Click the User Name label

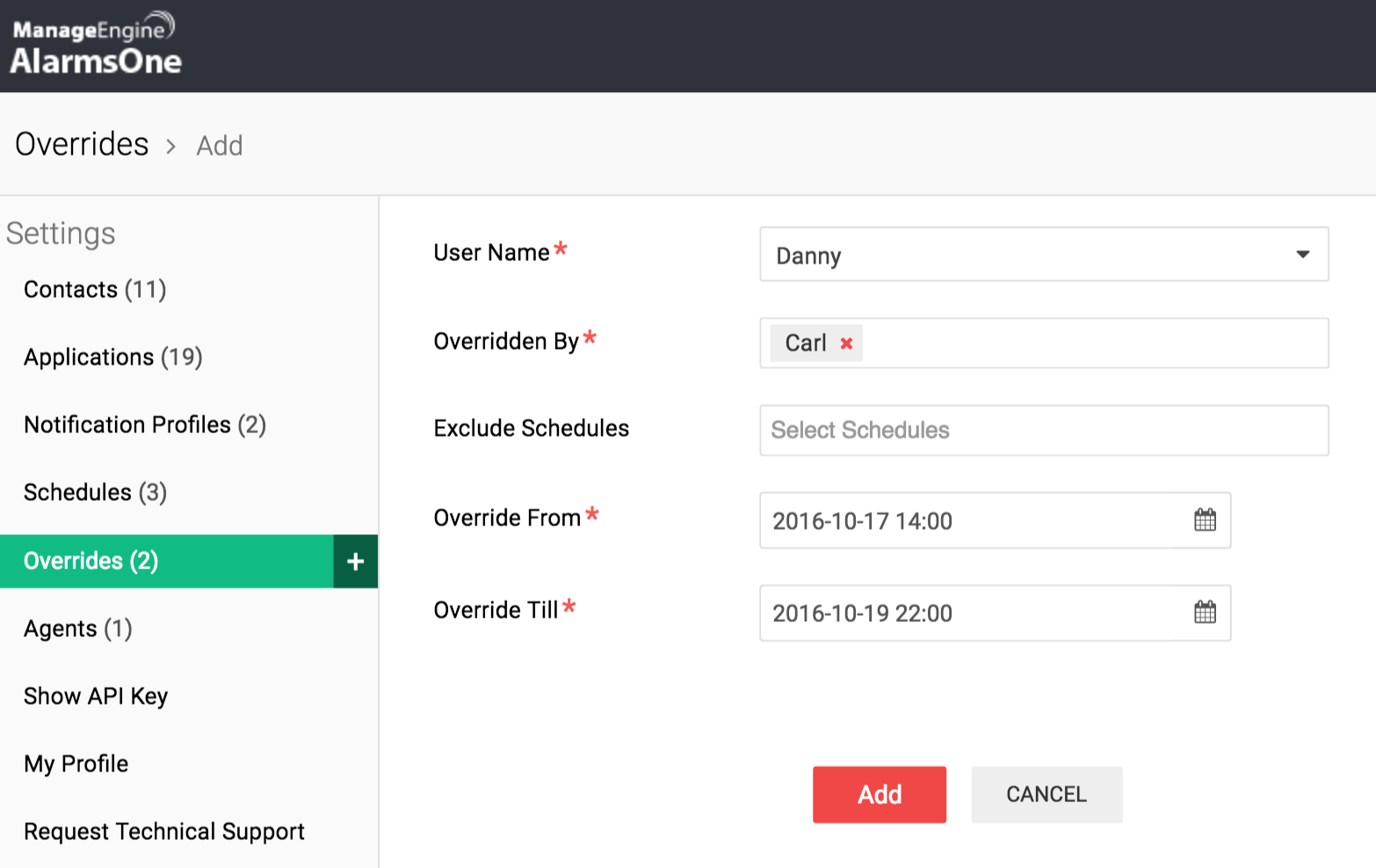coord(492,253)
